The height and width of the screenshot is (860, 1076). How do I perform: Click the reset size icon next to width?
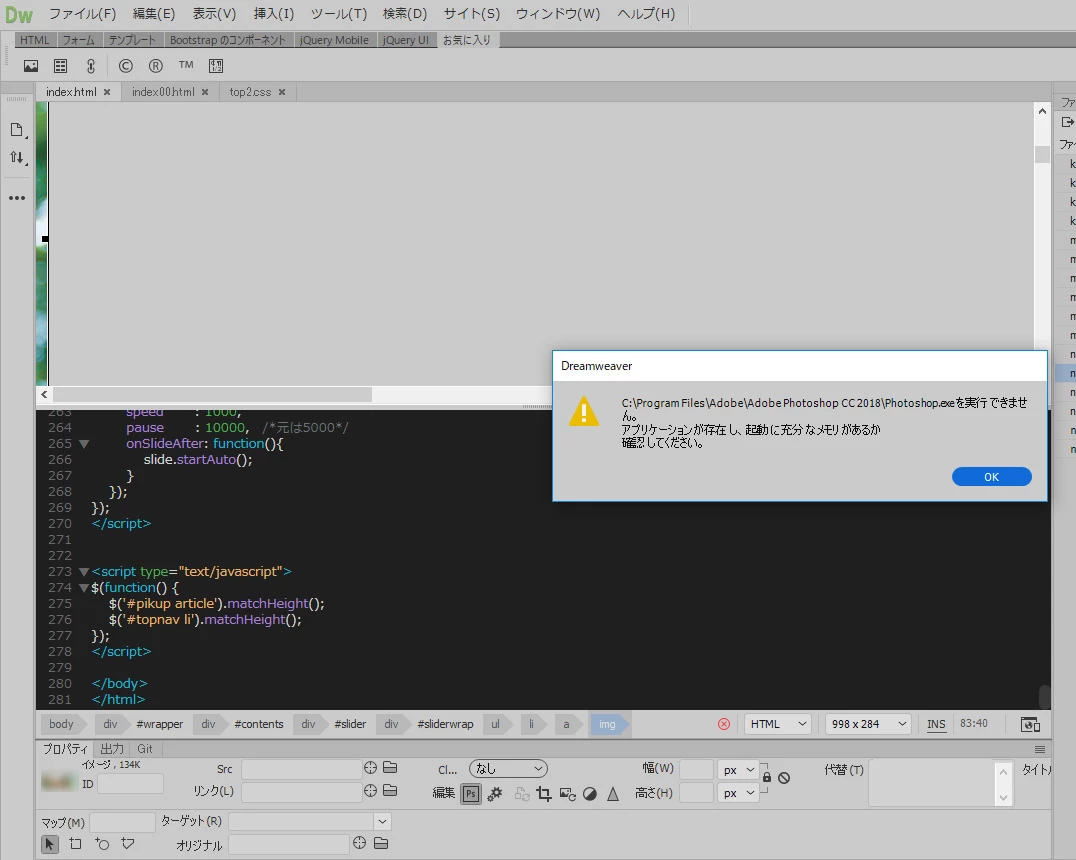[x=784, y=778]
